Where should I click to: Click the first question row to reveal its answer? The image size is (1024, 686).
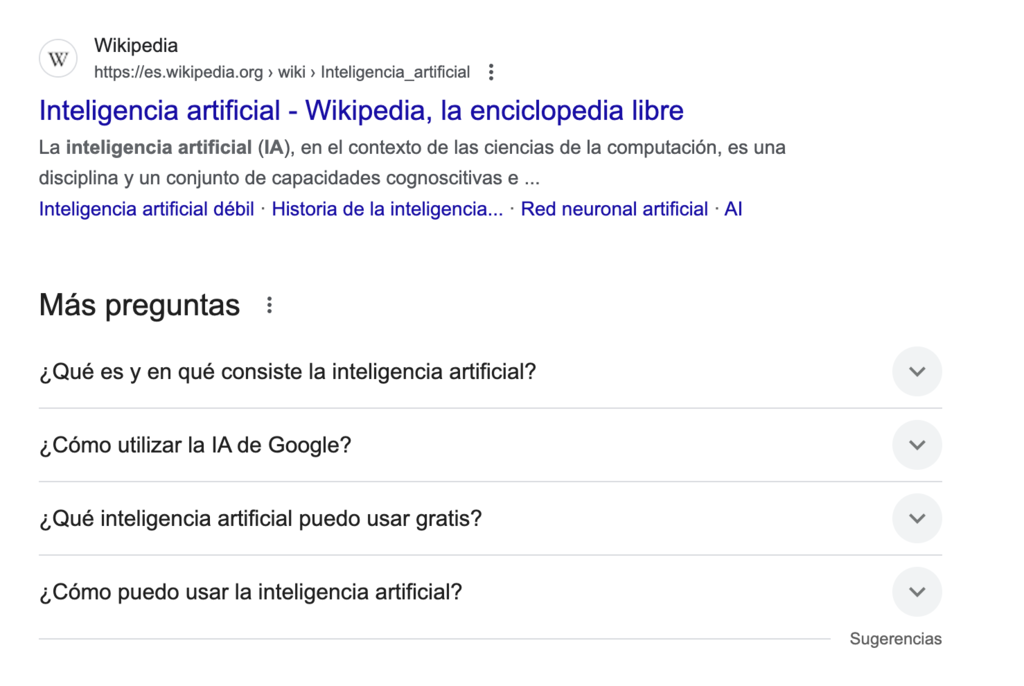(287, 371)
